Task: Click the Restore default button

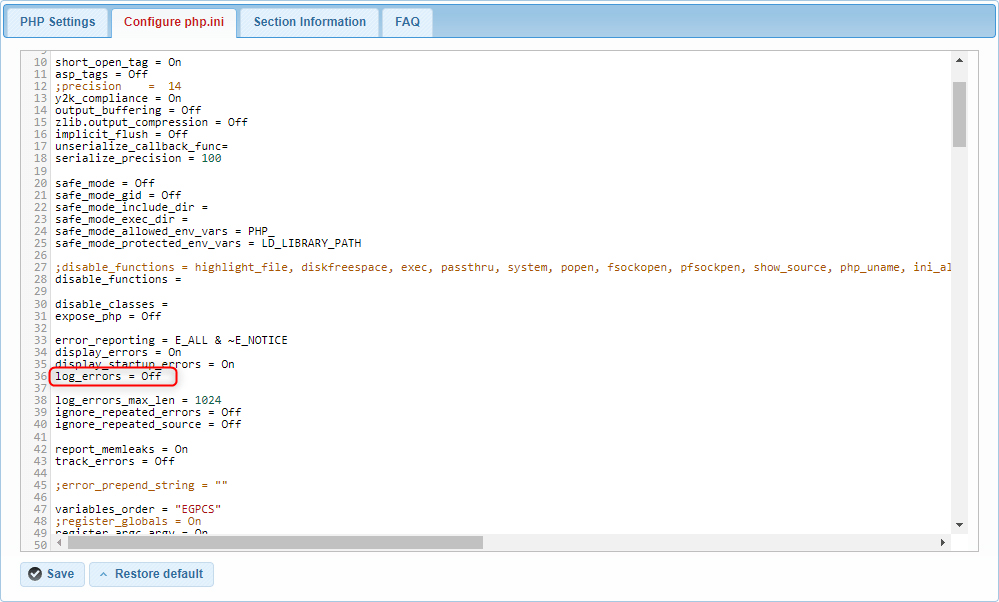Action: (151, 574)
